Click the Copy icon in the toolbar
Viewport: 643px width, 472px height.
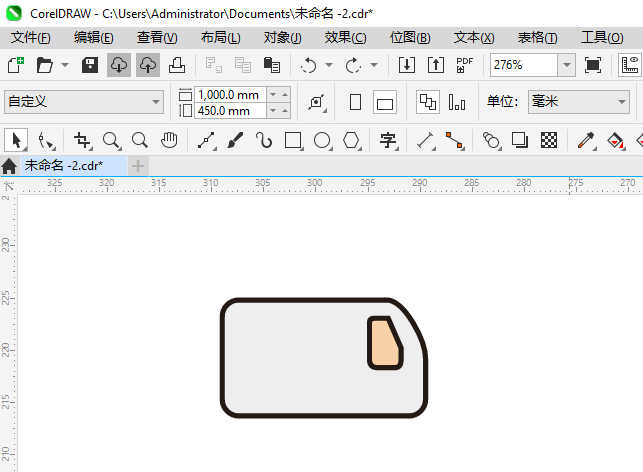[x=243, y=65]
